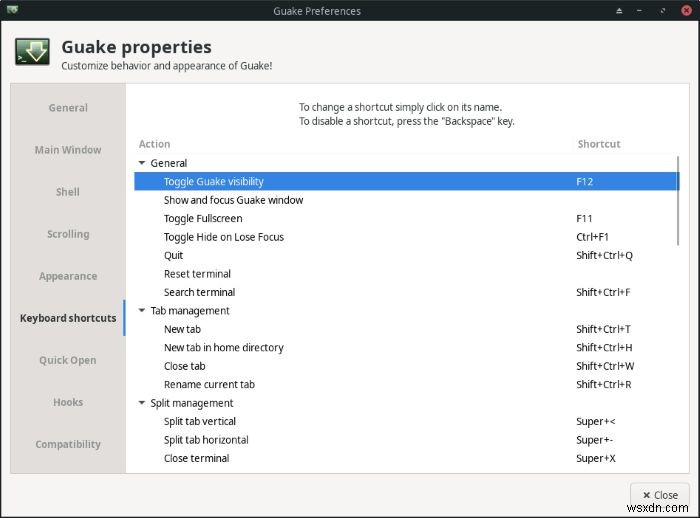Select the Search terminal action
This screenshot has width=700, height=518.
[406, 292]
